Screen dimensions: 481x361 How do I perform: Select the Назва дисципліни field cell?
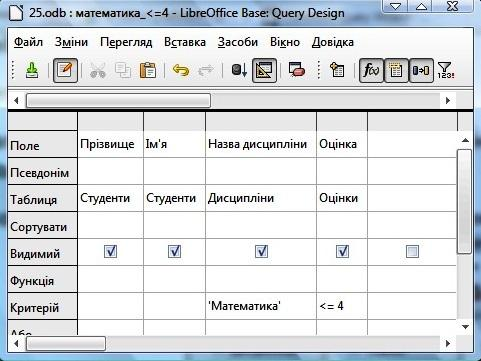click(261, 144)
